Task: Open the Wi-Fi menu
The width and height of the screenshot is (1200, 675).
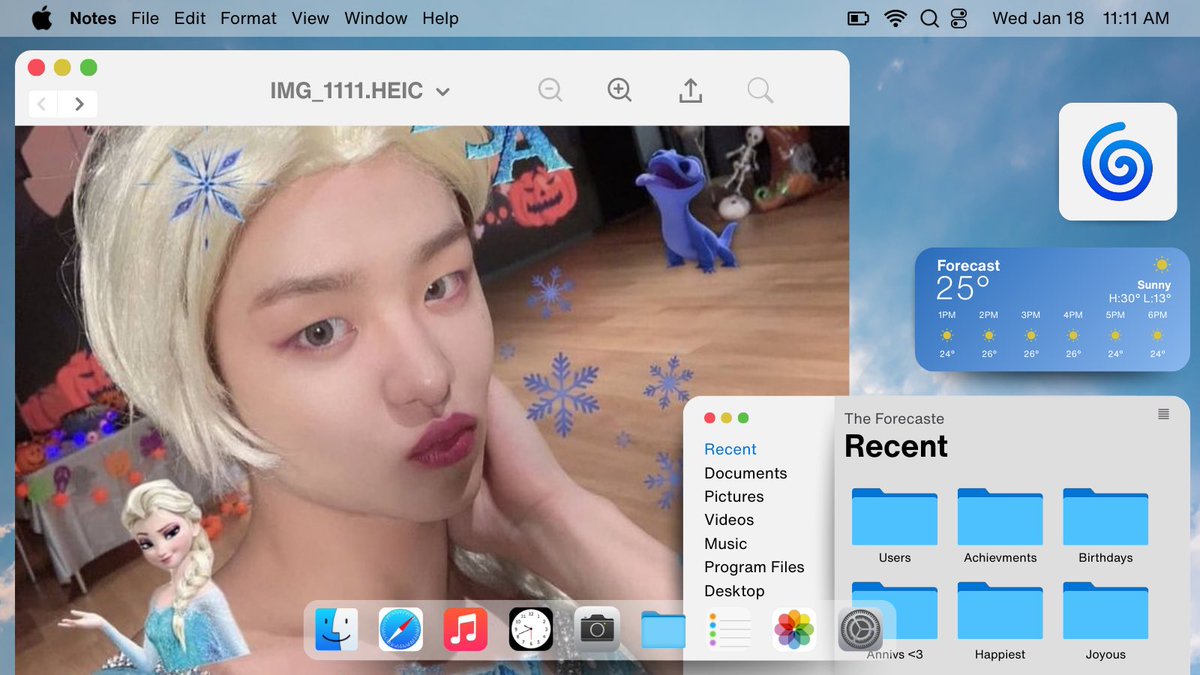Action: point(895,18)
